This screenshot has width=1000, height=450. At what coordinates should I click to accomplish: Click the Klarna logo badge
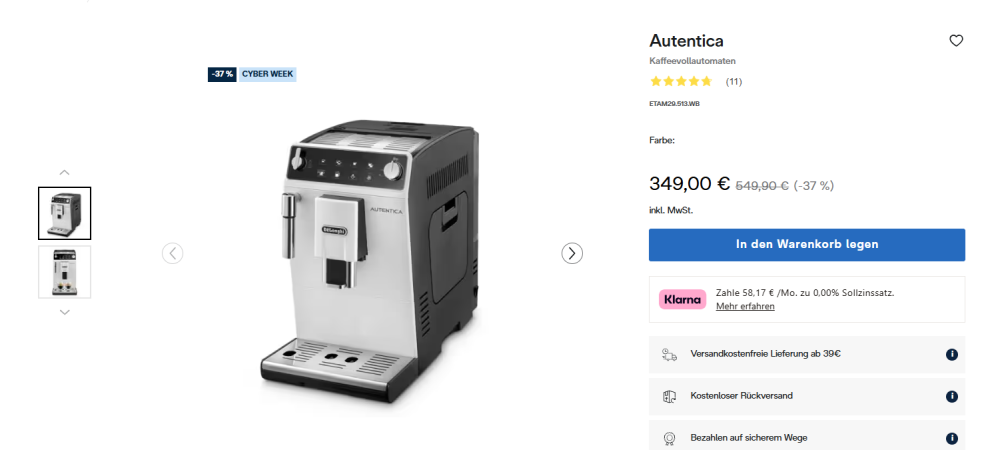point(682,299)
